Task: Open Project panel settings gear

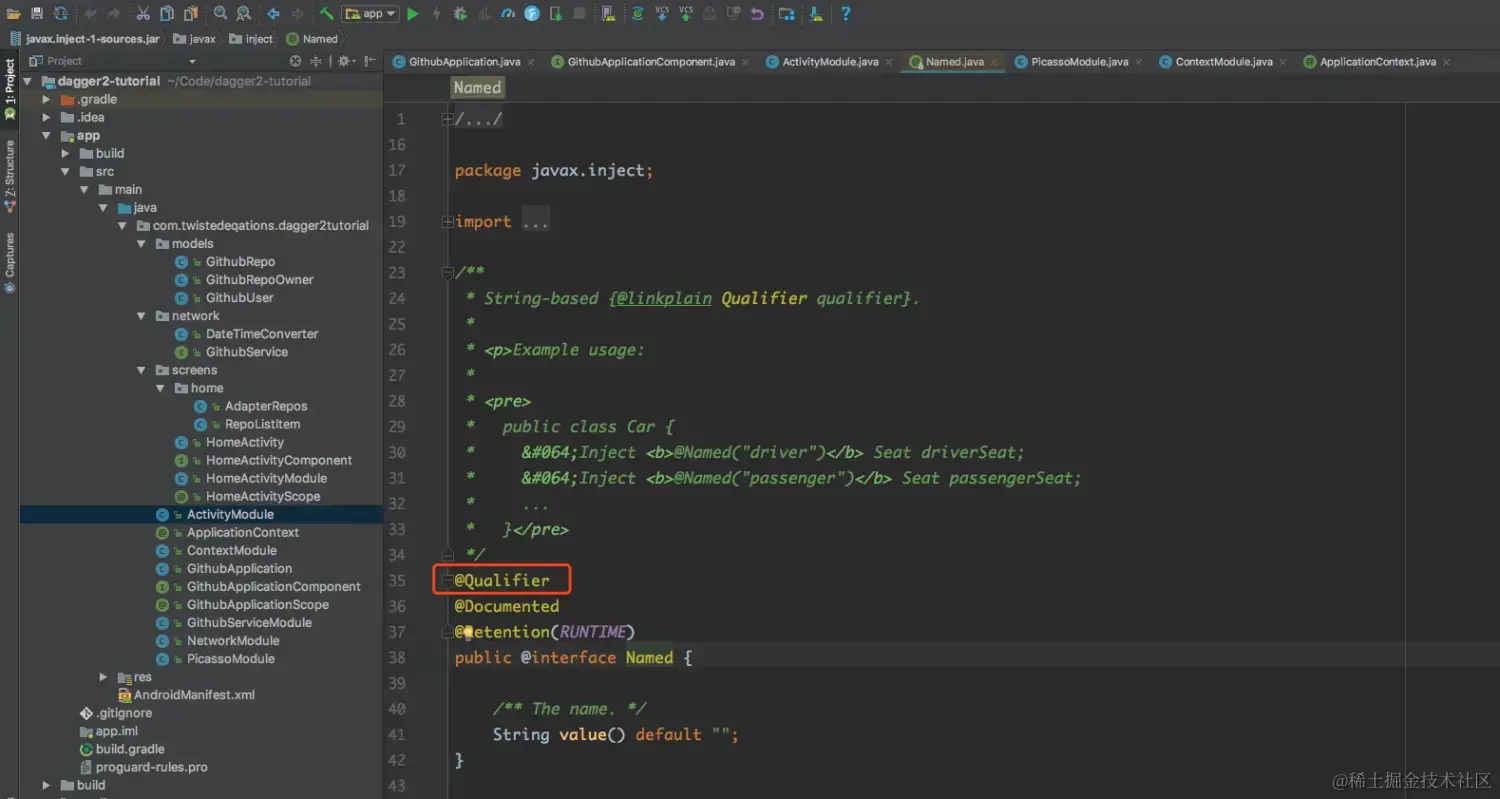Action: click(345, 61)
